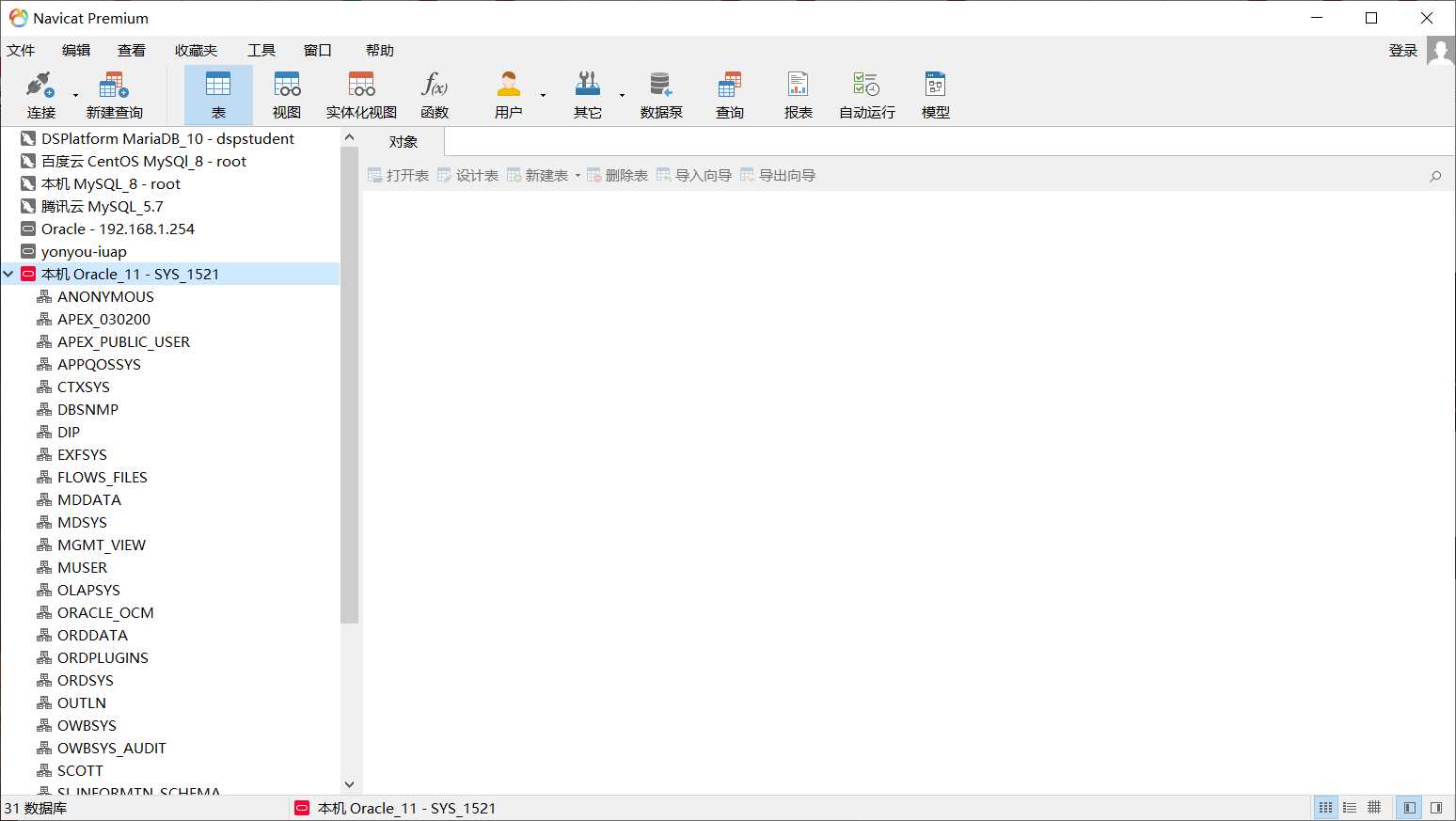Screen dimensions: 1456x821
Task: Select the yonyou-iuap connection
Action: 84,251
